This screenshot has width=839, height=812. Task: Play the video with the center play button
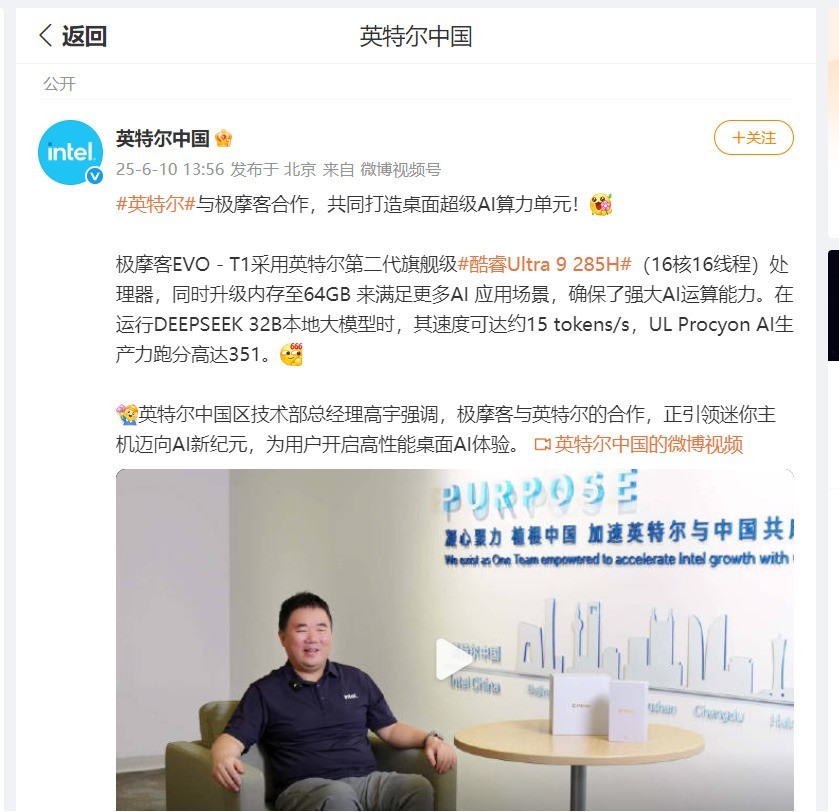[454, 659]
